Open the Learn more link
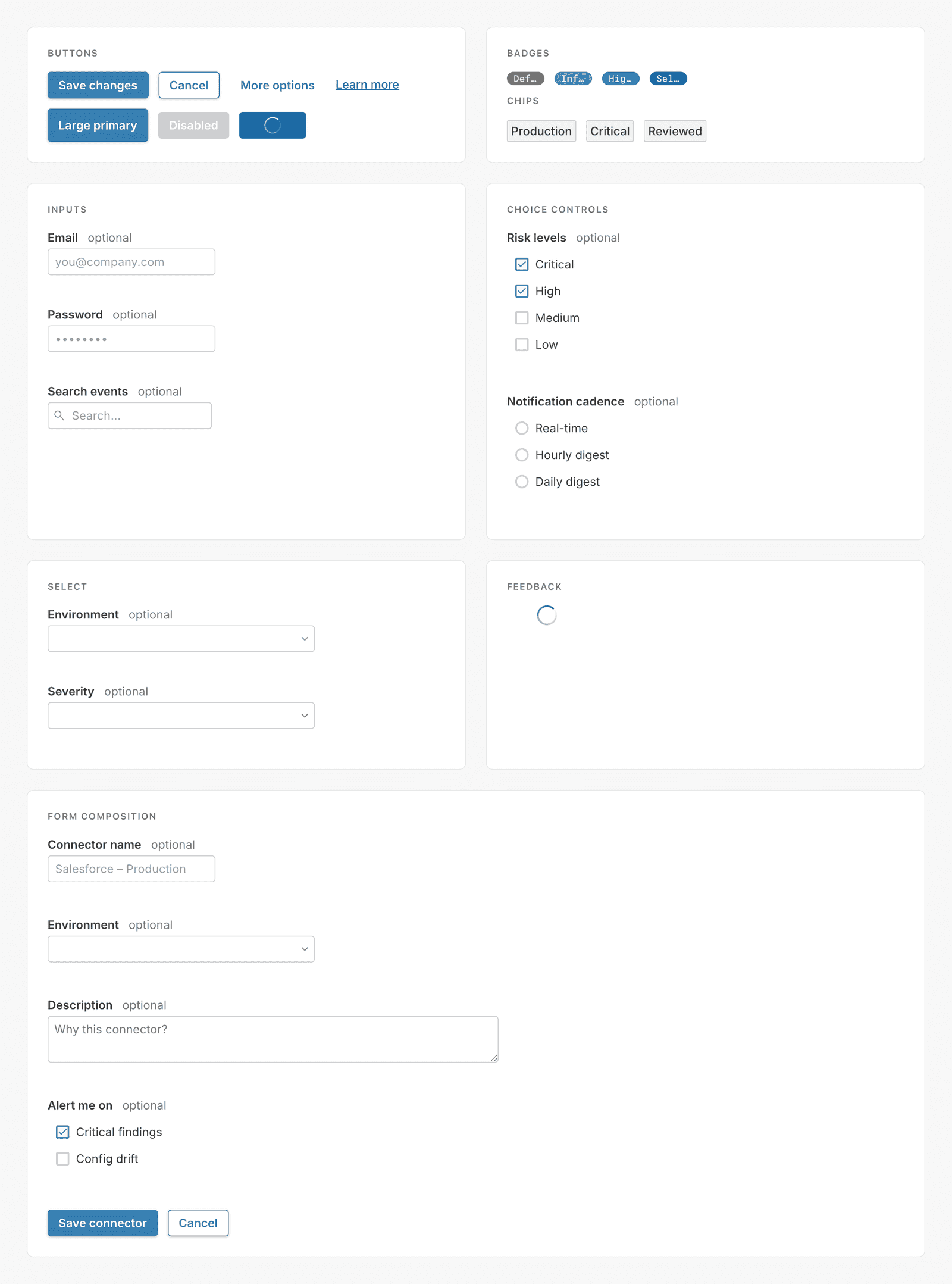Screen dimensions: 952x1284 [367, 85]
